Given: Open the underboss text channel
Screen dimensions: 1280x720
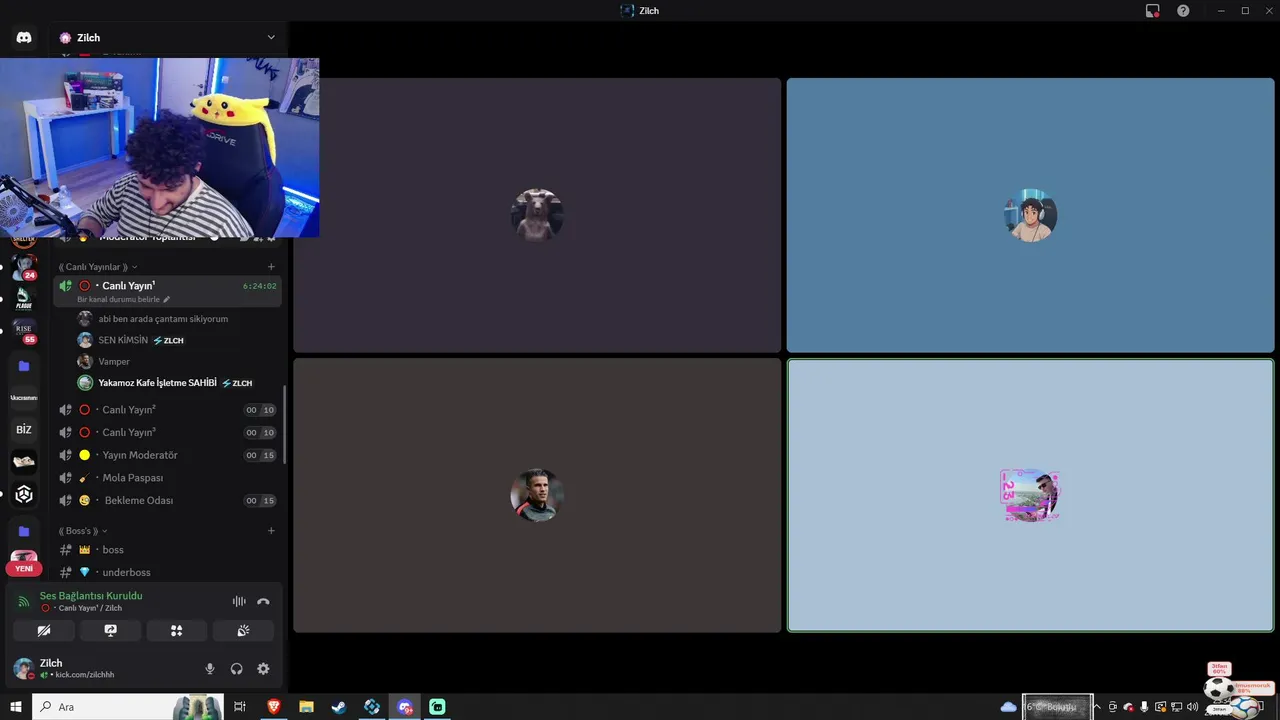Looking at the screenshot, I should point(167,572).
